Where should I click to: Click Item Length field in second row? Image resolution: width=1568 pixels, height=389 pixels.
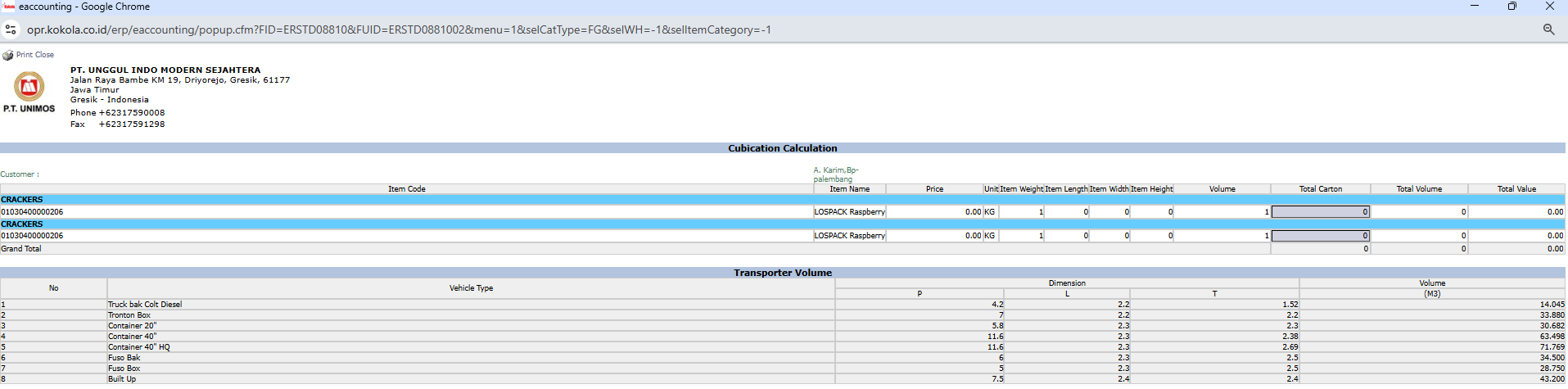point(1066,236)
